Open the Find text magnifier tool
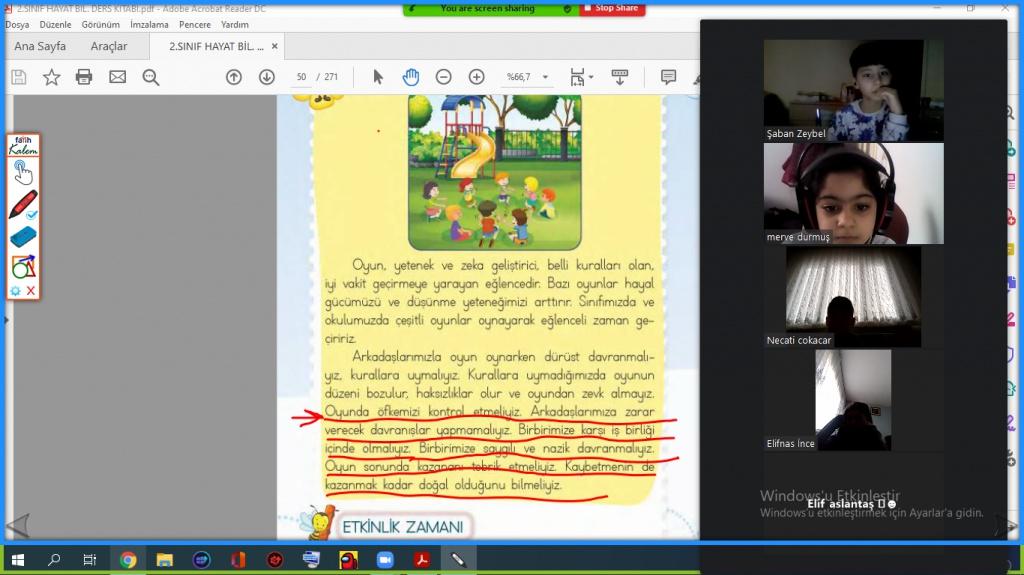The image size is (1024, 575). [x=151, y=77]
